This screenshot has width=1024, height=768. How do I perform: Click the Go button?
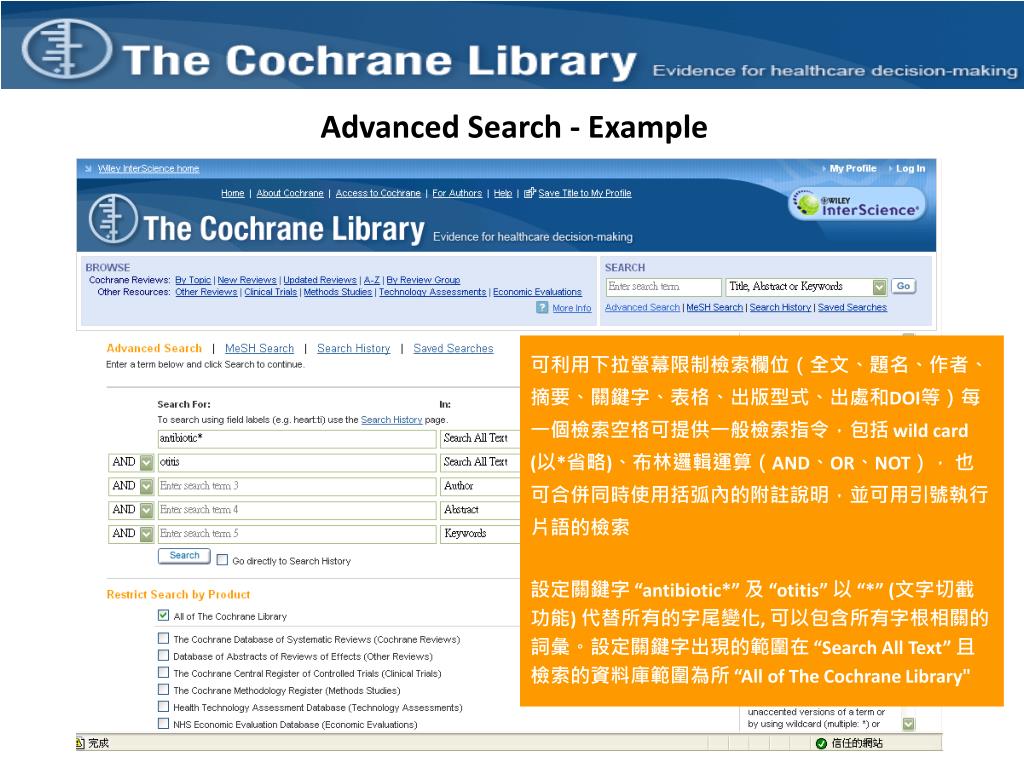(903, 286)
